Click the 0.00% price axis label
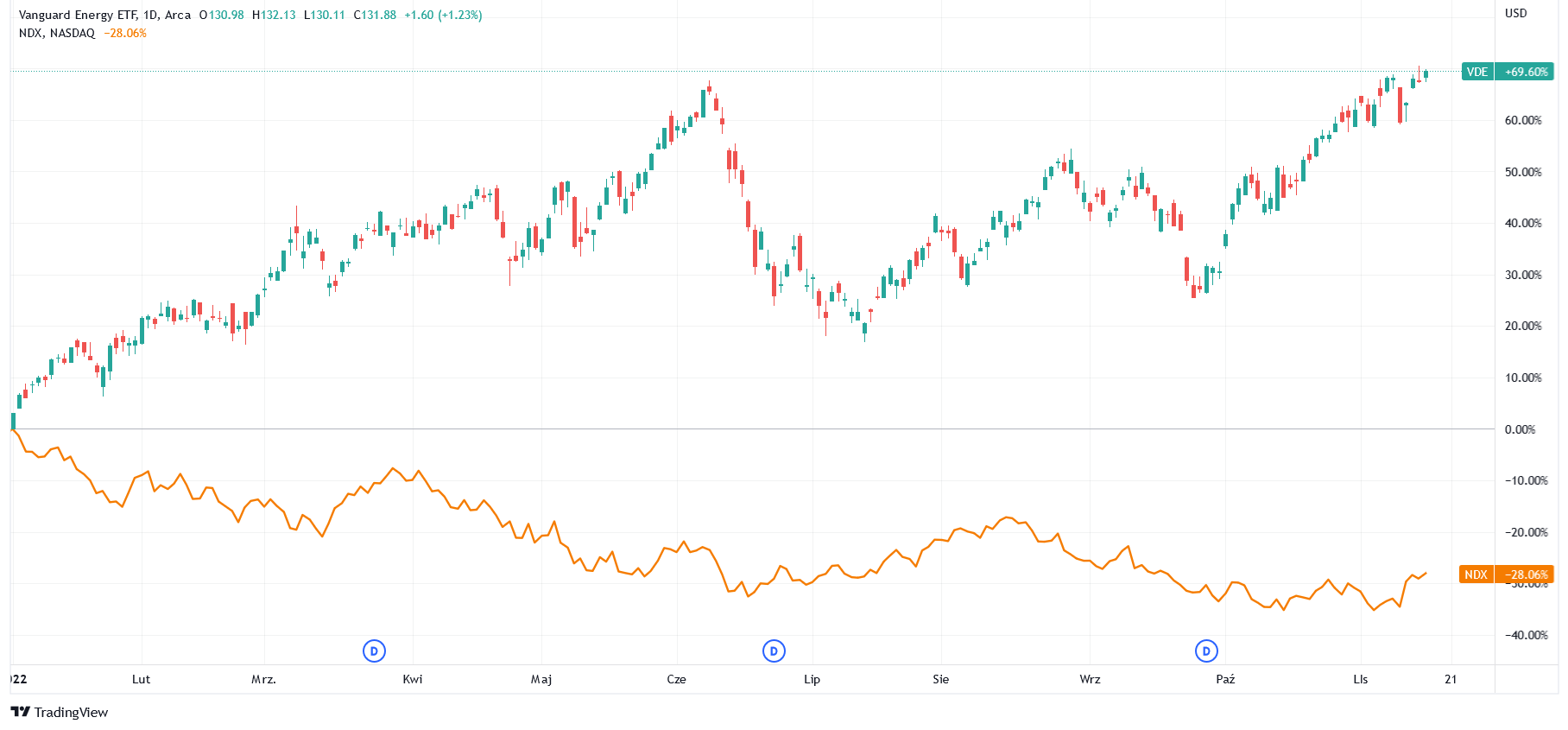Screen dimensions: 1568x730 click(x=1520, y=429)
